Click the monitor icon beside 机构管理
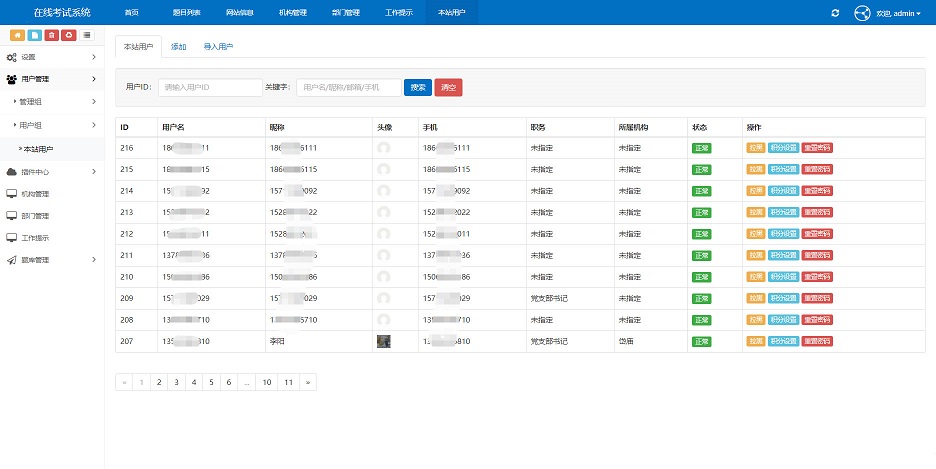The image size is (936, 469). pos(11,194)
